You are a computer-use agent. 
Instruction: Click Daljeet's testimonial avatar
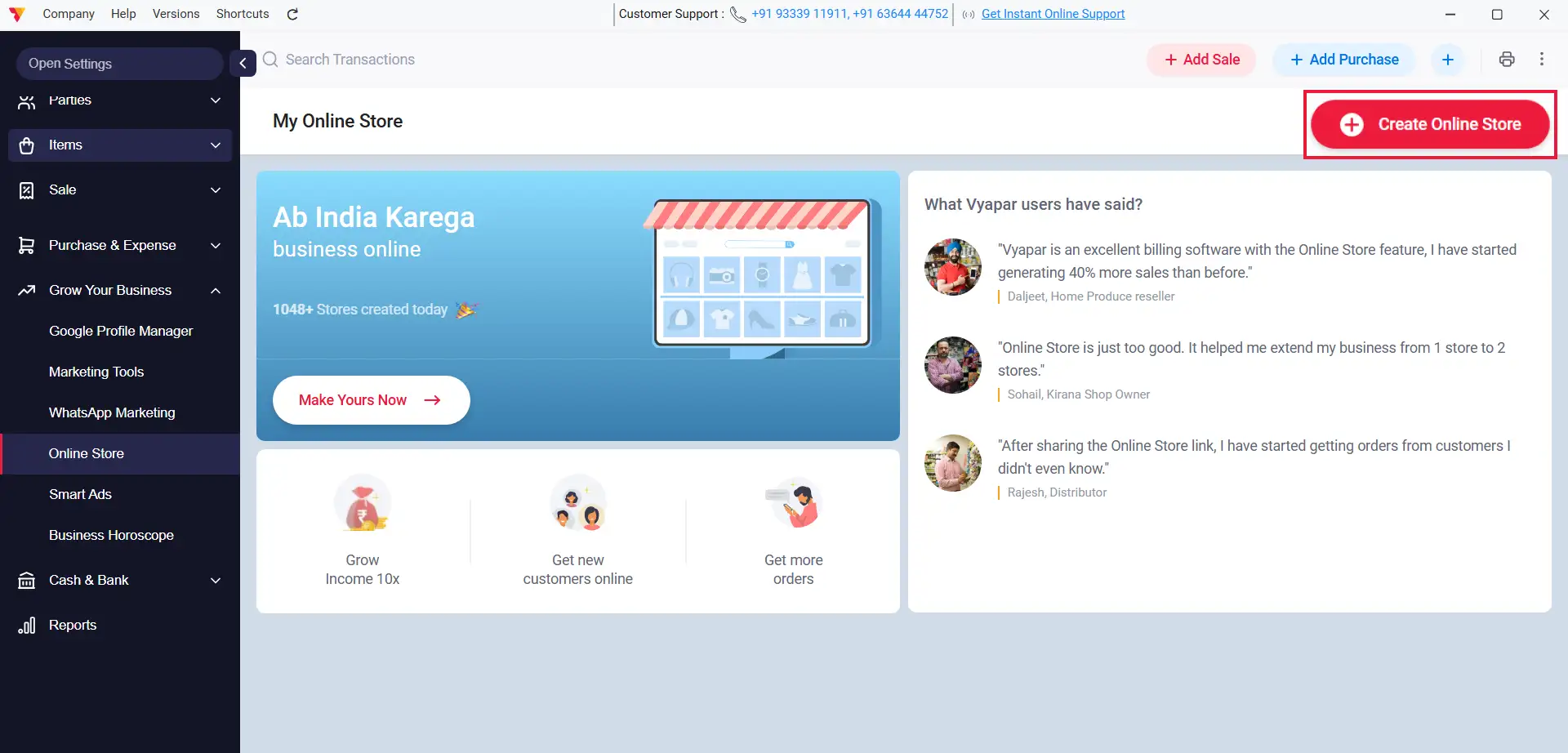pos(953,267)
